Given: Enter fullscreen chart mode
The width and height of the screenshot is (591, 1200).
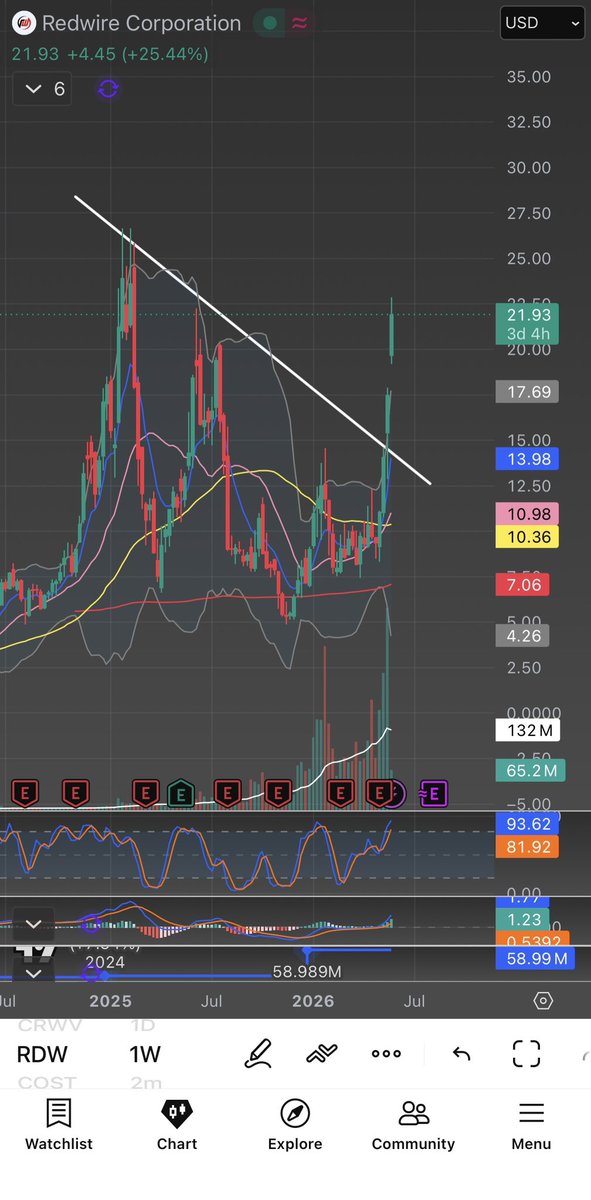Looking at the screenshot, I should point(526,1054).
